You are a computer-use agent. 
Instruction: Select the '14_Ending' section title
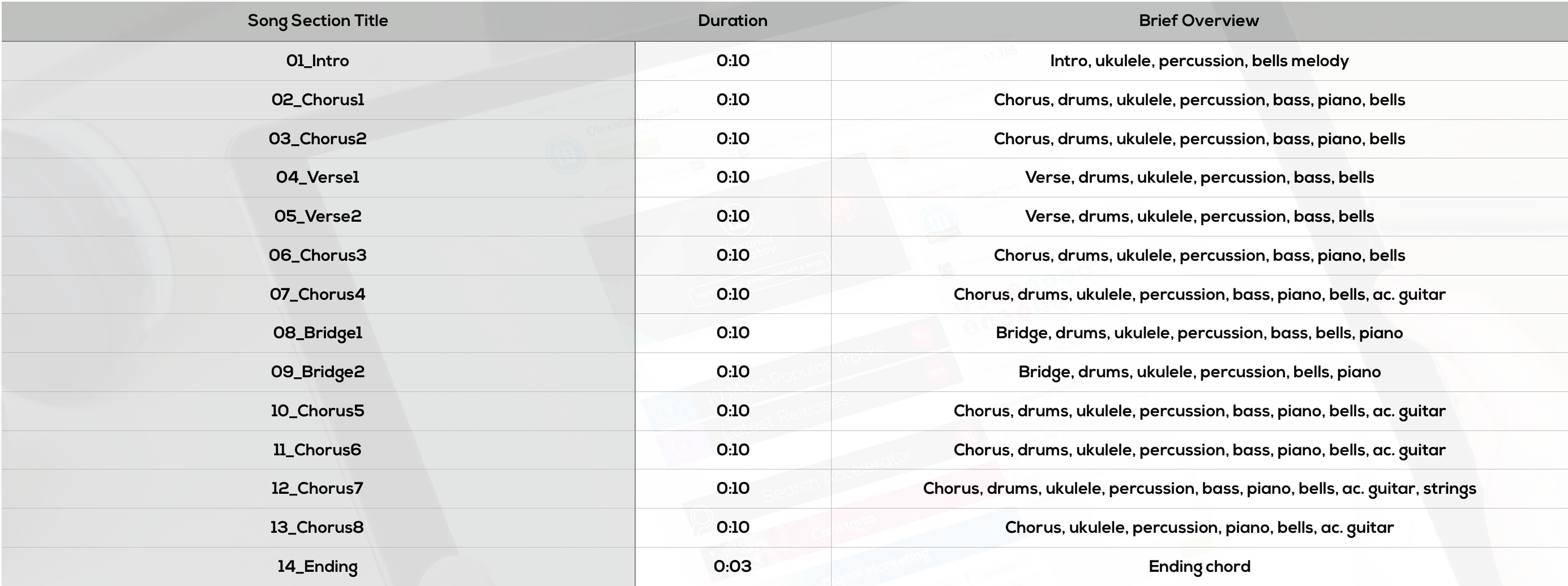click(x=318, y=567)
